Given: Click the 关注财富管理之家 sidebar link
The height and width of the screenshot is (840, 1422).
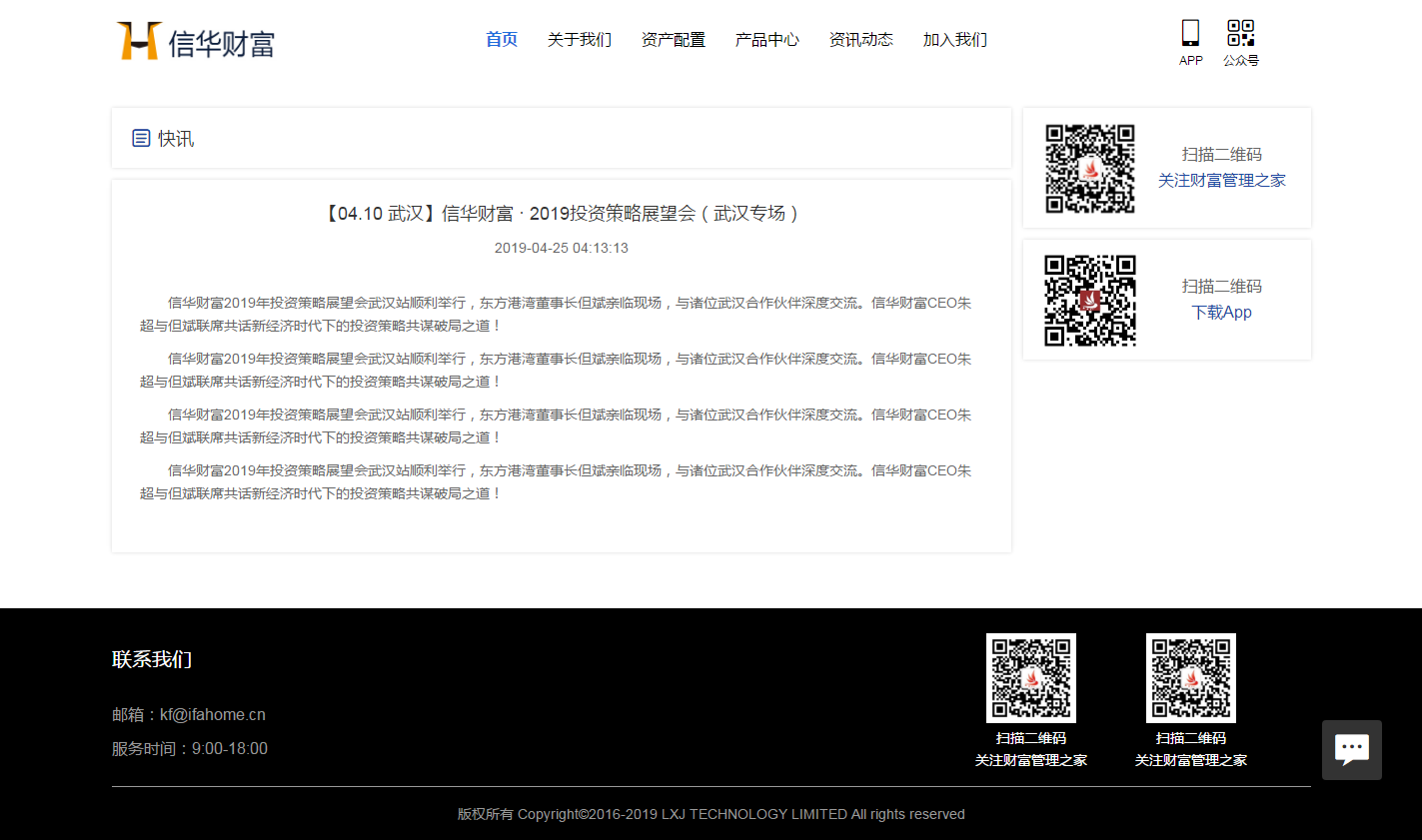Looking at the screenshot, I should (1221, 181).
